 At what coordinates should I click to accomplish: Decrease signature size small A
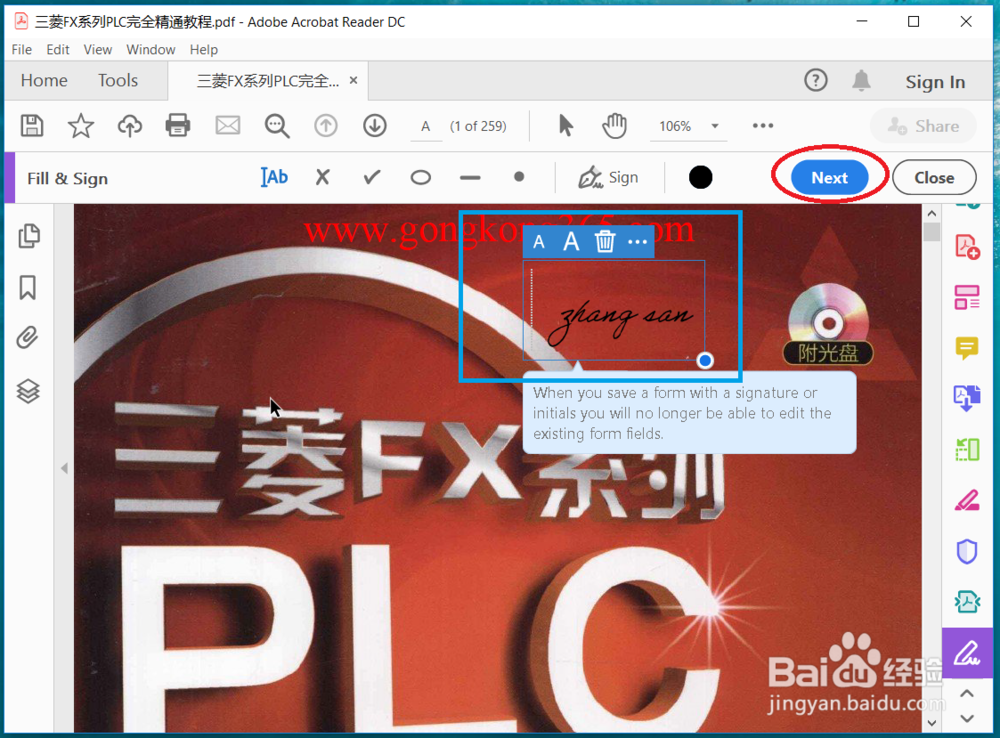pyautogui.click(x=539, y=242)
